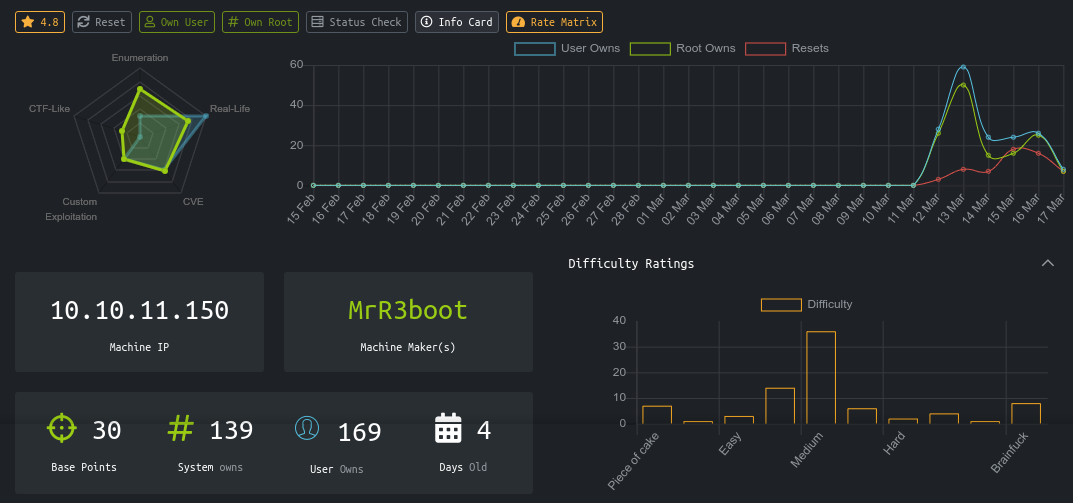Screen dimensions: 1073x503
Task: Run the Status Check
Action: click(356, 22)
